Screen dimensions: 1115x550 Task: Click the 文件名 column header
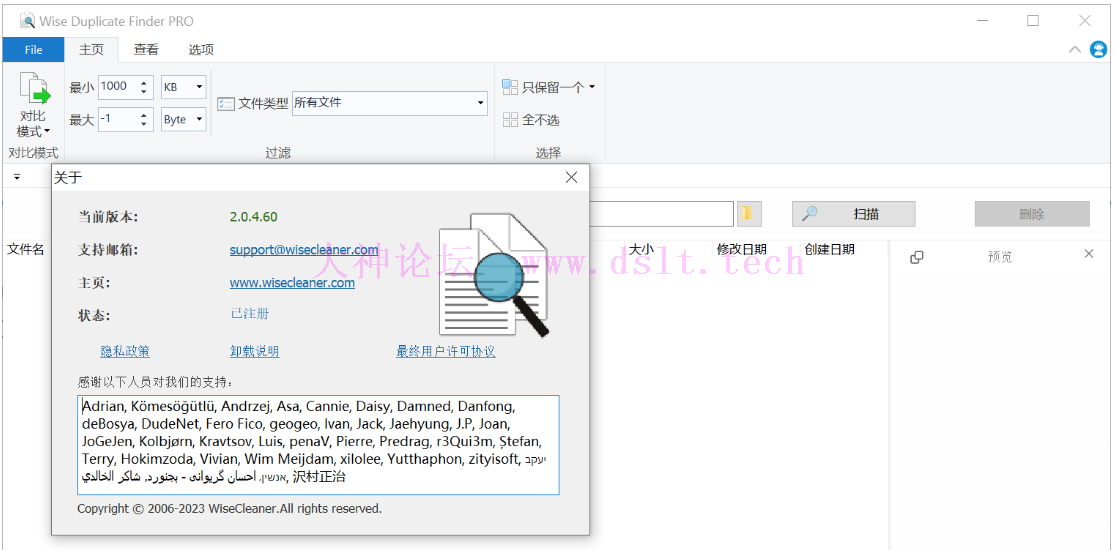coord(26,249)
